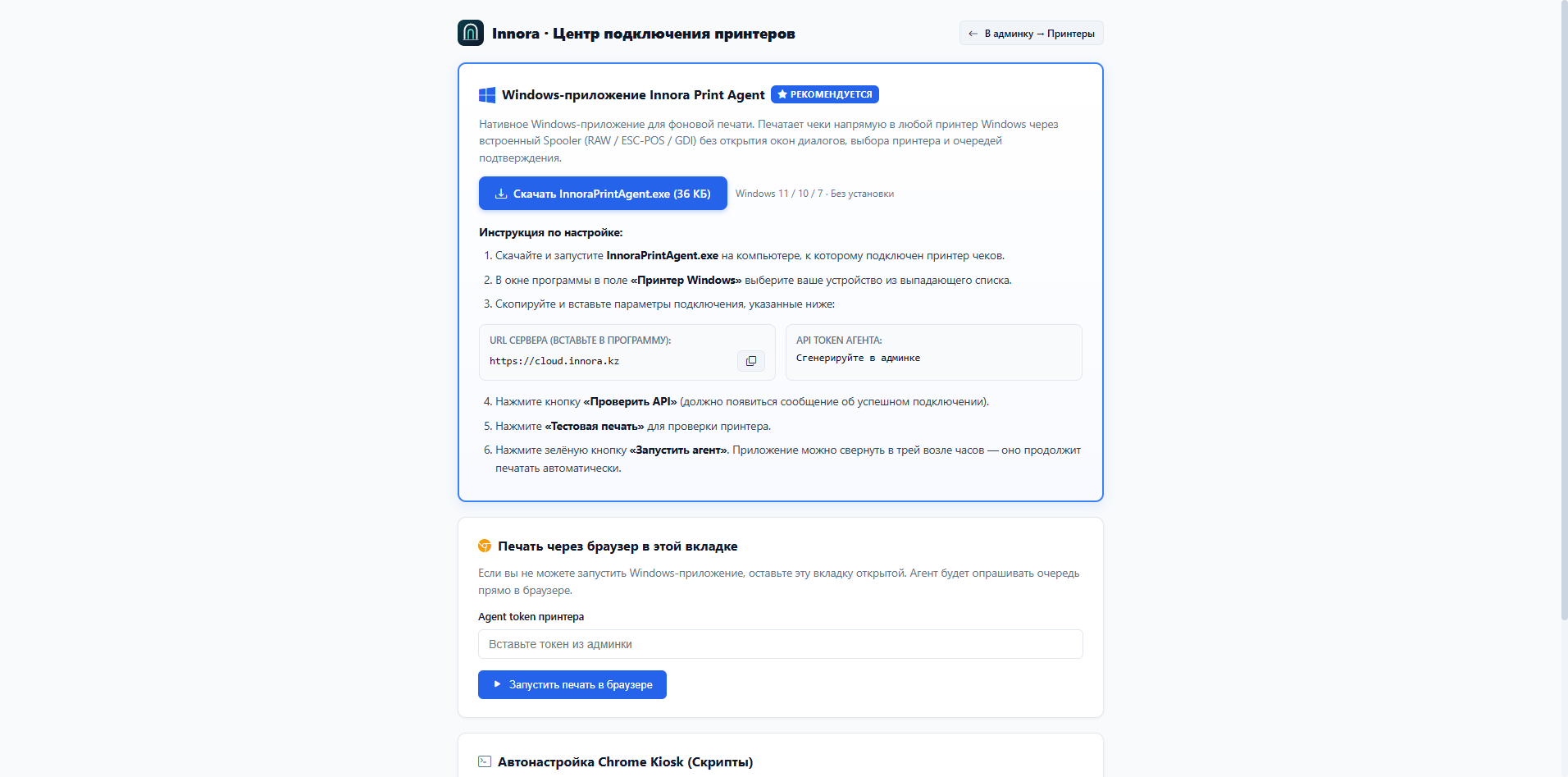Screen dimensions: 1568x777
Task: Click the page vertical scrollbar
Action: pyautogui.click(x=1563, y=312)
